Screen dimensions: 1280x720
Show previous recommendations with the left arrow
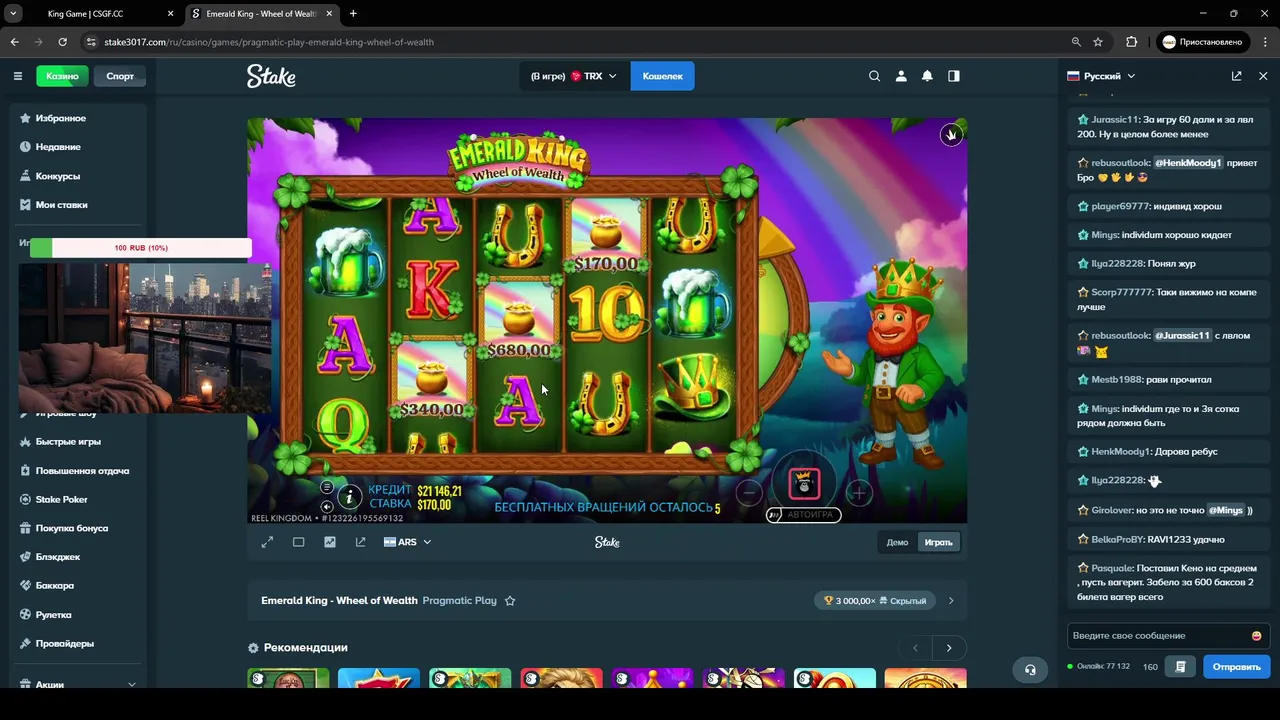(914, 648)
